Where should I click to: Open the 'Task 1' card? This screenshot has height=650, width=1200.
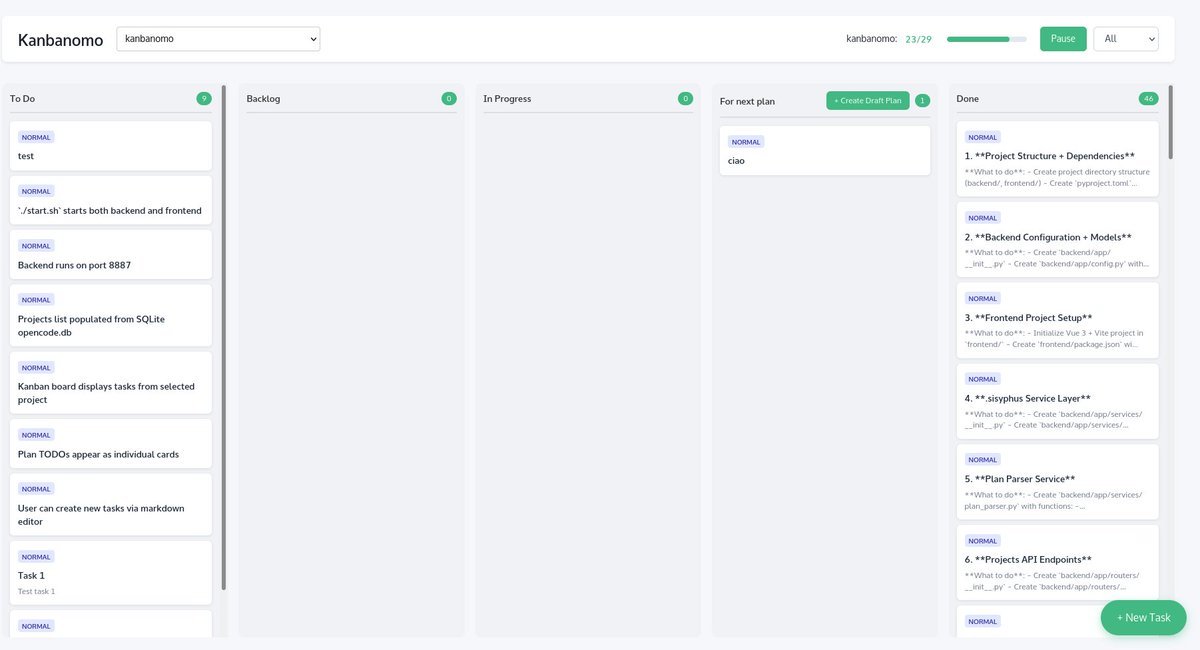click(x=111, y=573)
